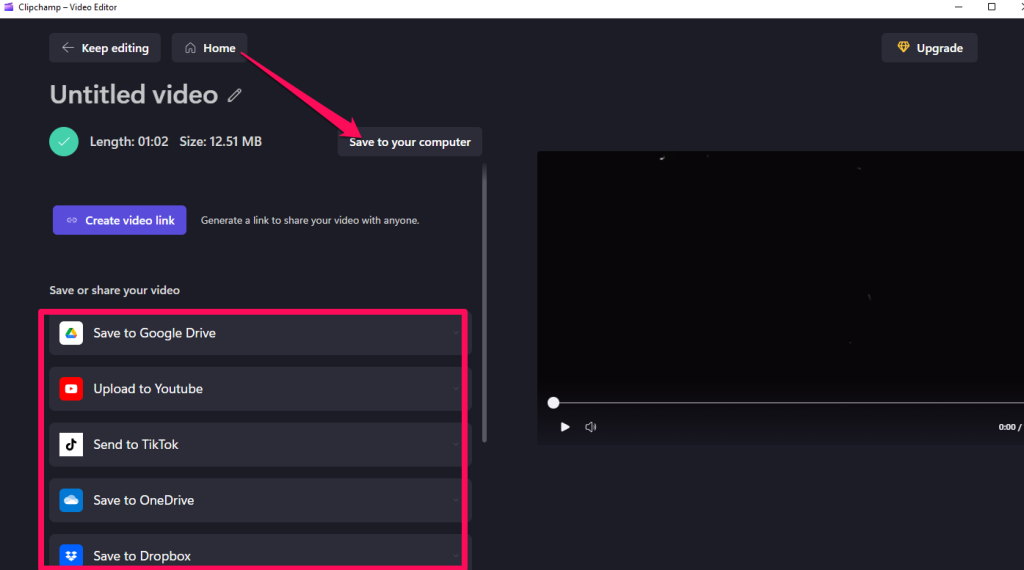Maximize the Clipchamp window
This screenshot has height=570, width=1024.
tap(991, 7)
